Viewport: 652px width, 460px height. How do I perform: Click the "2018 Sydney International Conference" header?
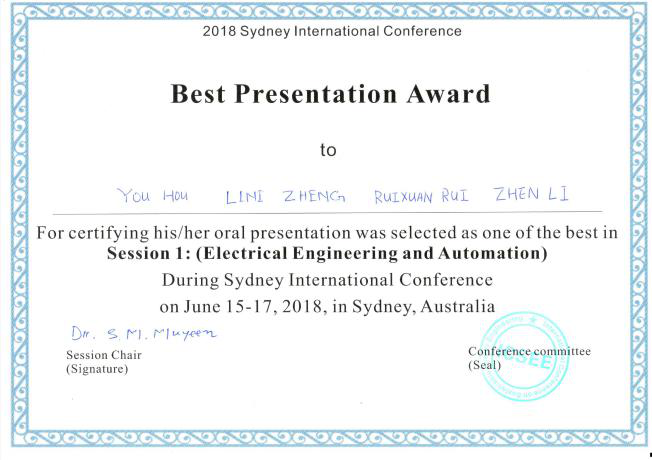tap(332, 31)
